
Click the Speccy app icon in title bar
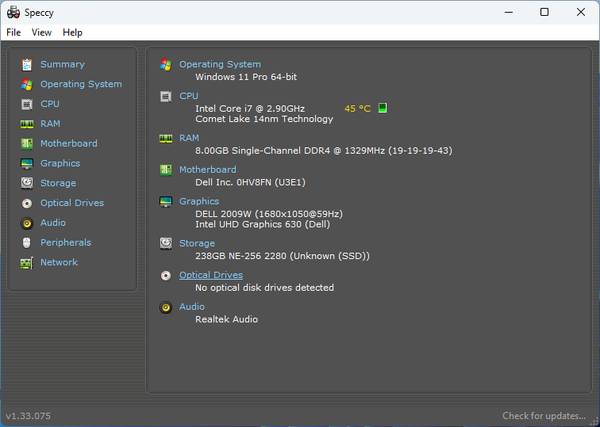tap(12, 12)
